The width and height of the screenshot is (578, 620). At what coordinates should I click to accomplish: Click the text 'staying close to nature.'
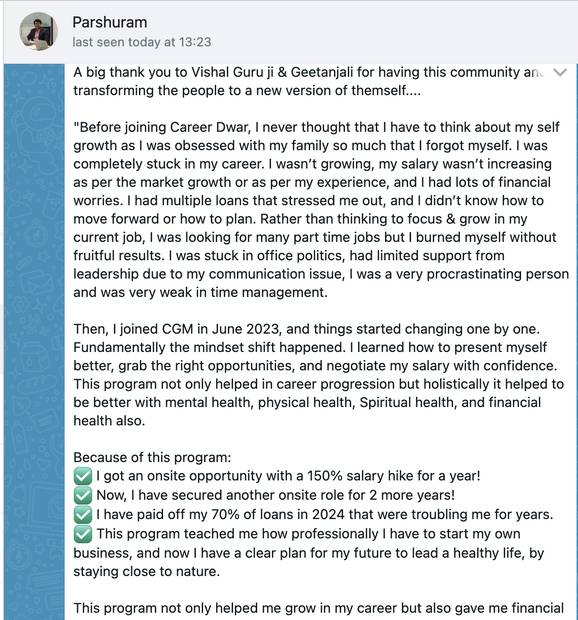tap(146, 571)
